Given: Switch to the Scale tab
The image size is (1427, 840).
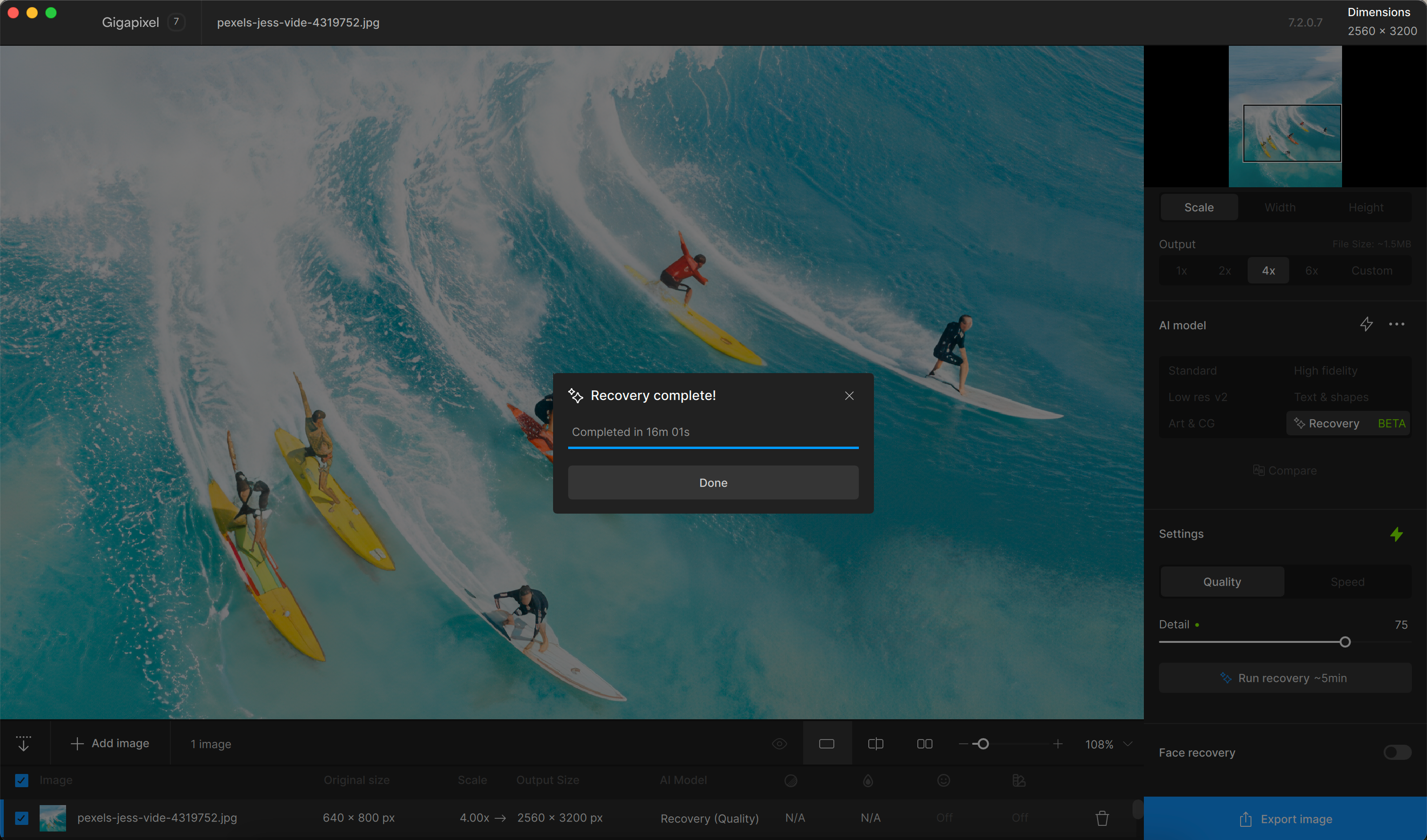Looking at the screenshot, I should 1199,207.
